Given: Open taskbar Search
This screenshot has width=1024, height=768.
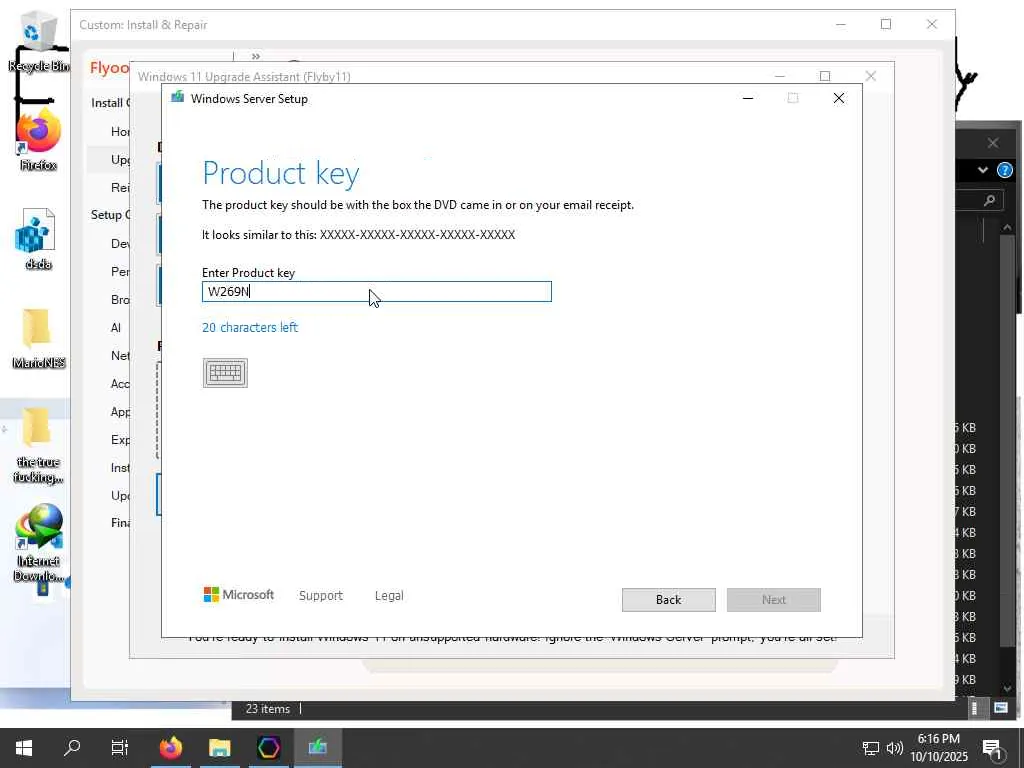Looking at the screenshot, I should pos(72,748).
